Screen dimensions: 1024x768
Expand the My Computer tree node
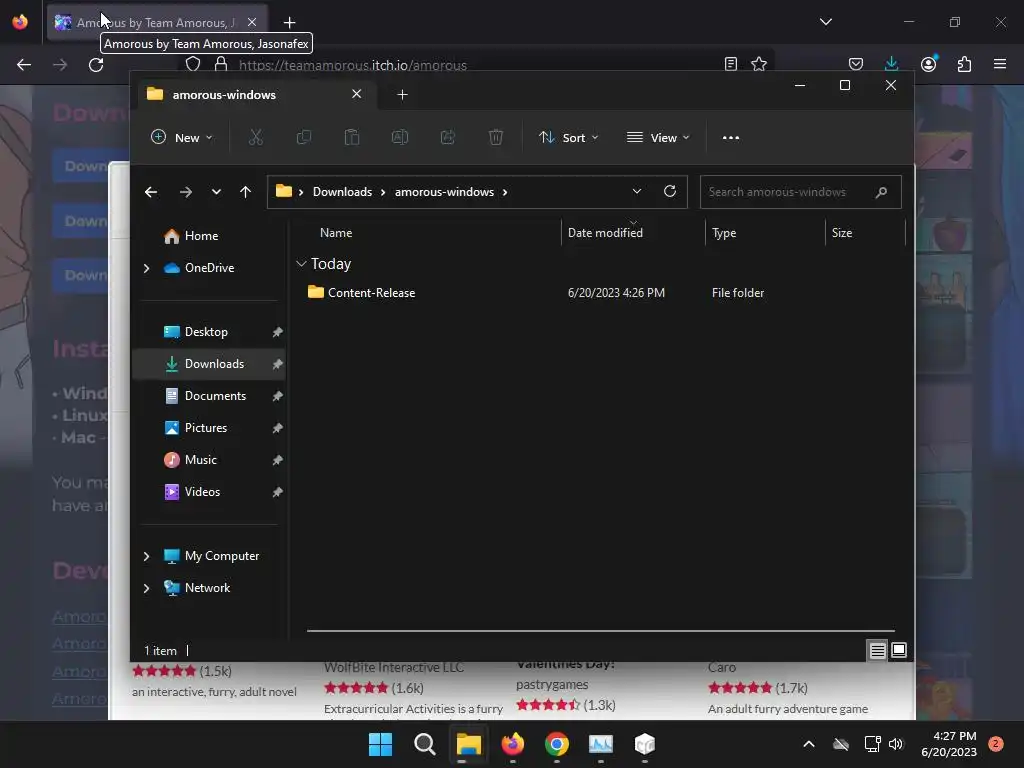[x=146, y=556]
